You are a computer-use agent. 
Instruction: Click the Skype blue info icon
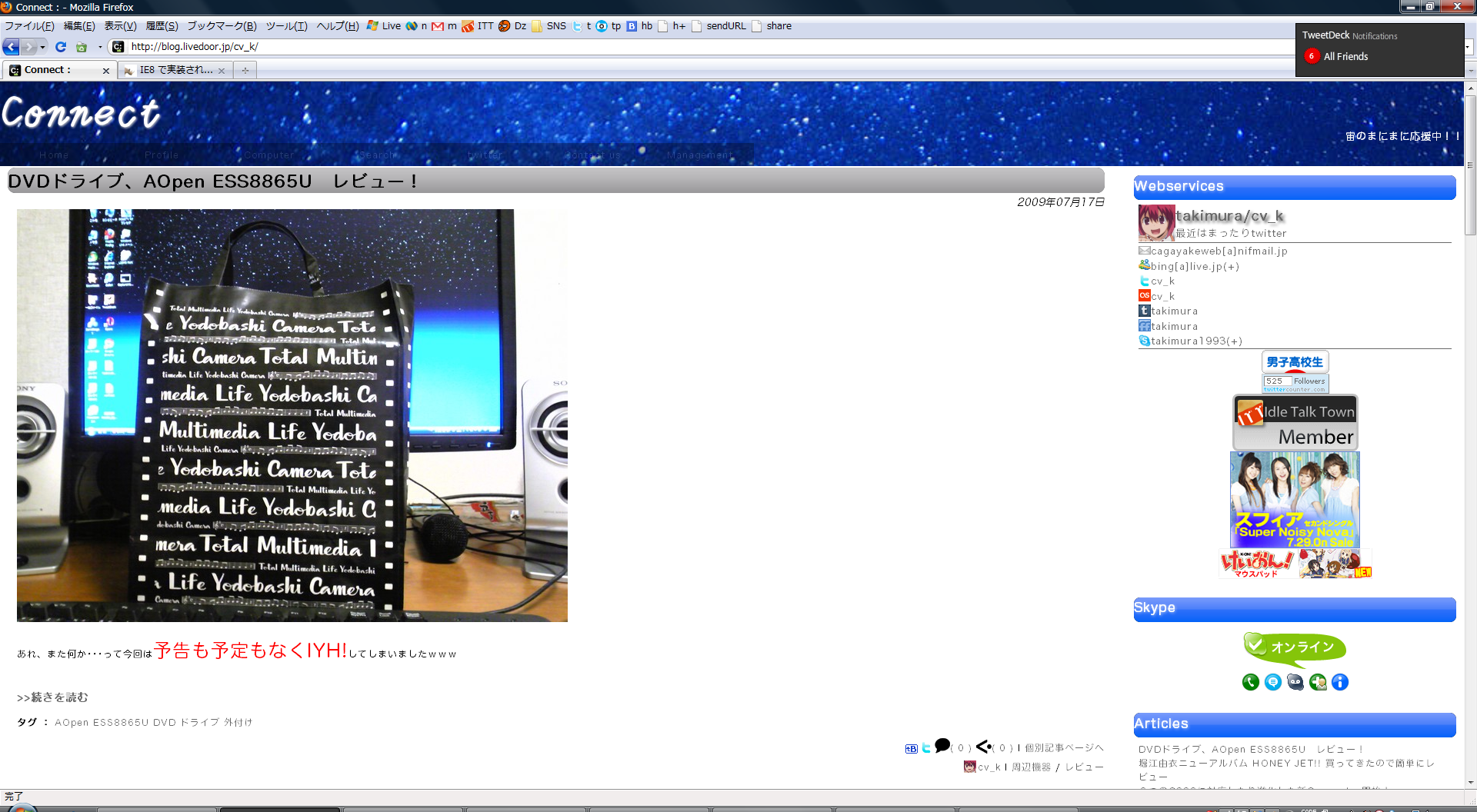click(1340, 682)
